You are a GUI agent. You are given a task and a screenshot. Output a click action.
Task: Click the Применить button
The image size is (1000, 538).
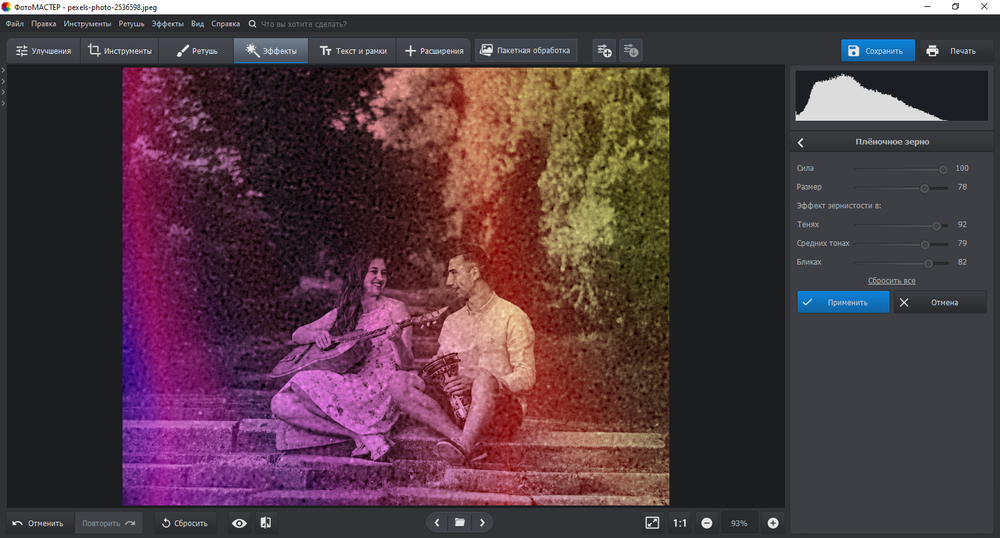point(842,302)
